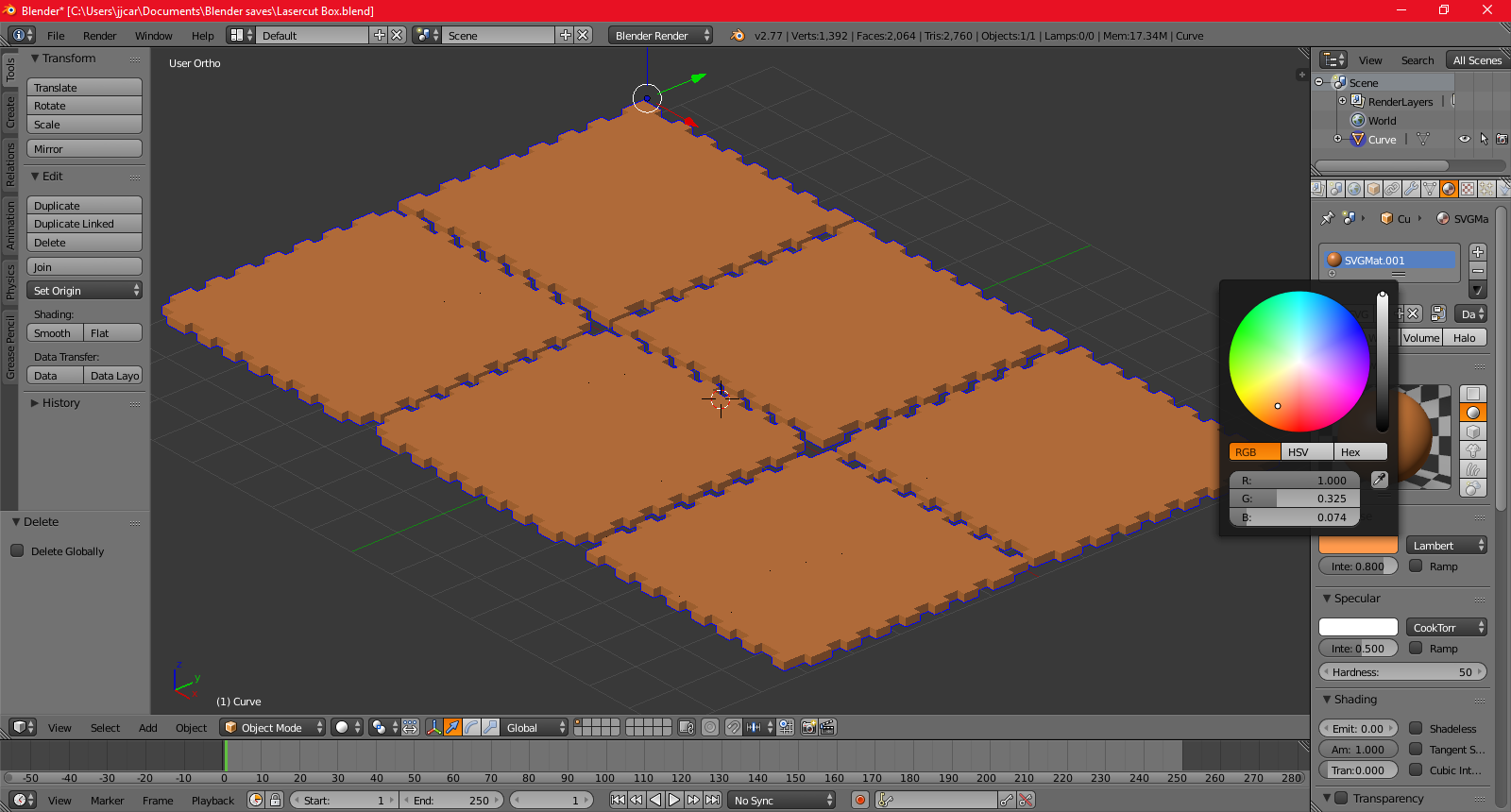
Task: Enable the diffuse Ramp checkbox
Action: click(x=1416, y=566)
